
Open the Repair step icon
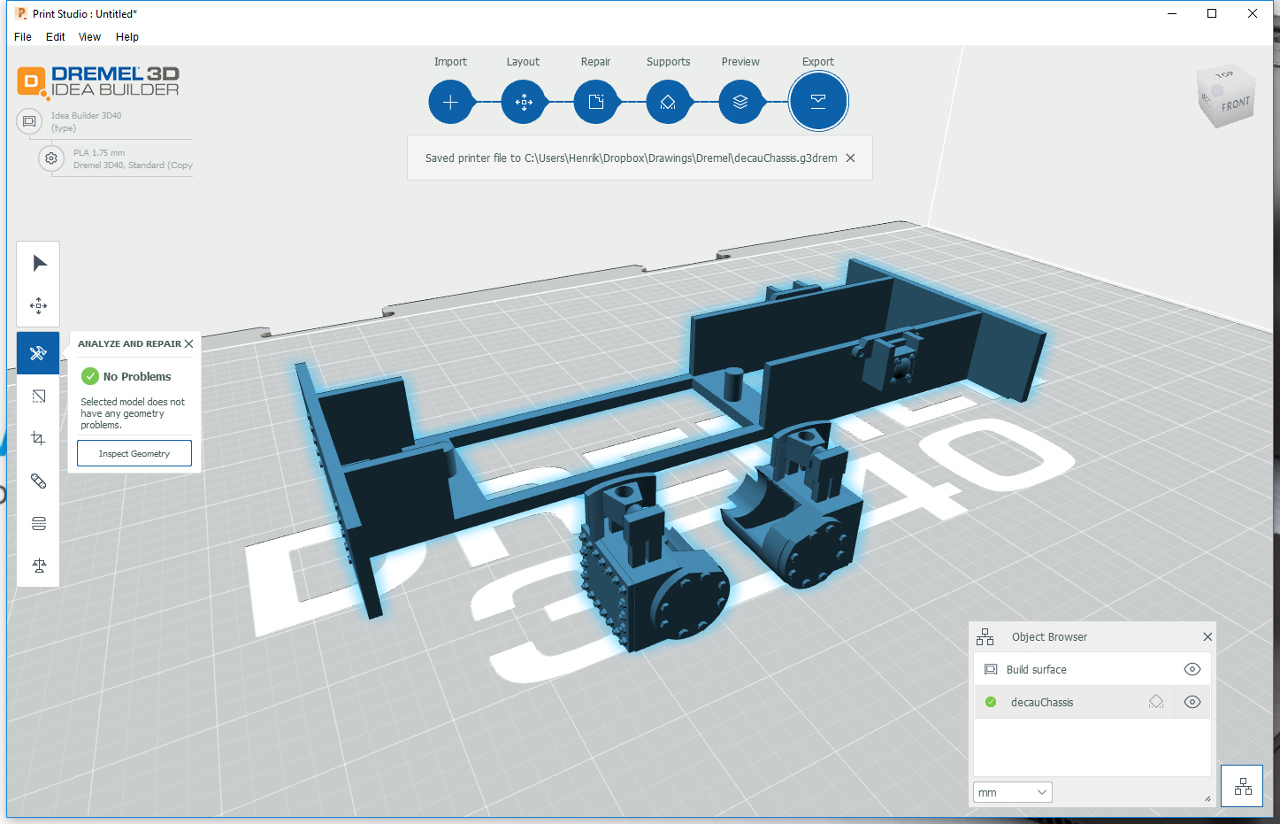pos(595,102)
